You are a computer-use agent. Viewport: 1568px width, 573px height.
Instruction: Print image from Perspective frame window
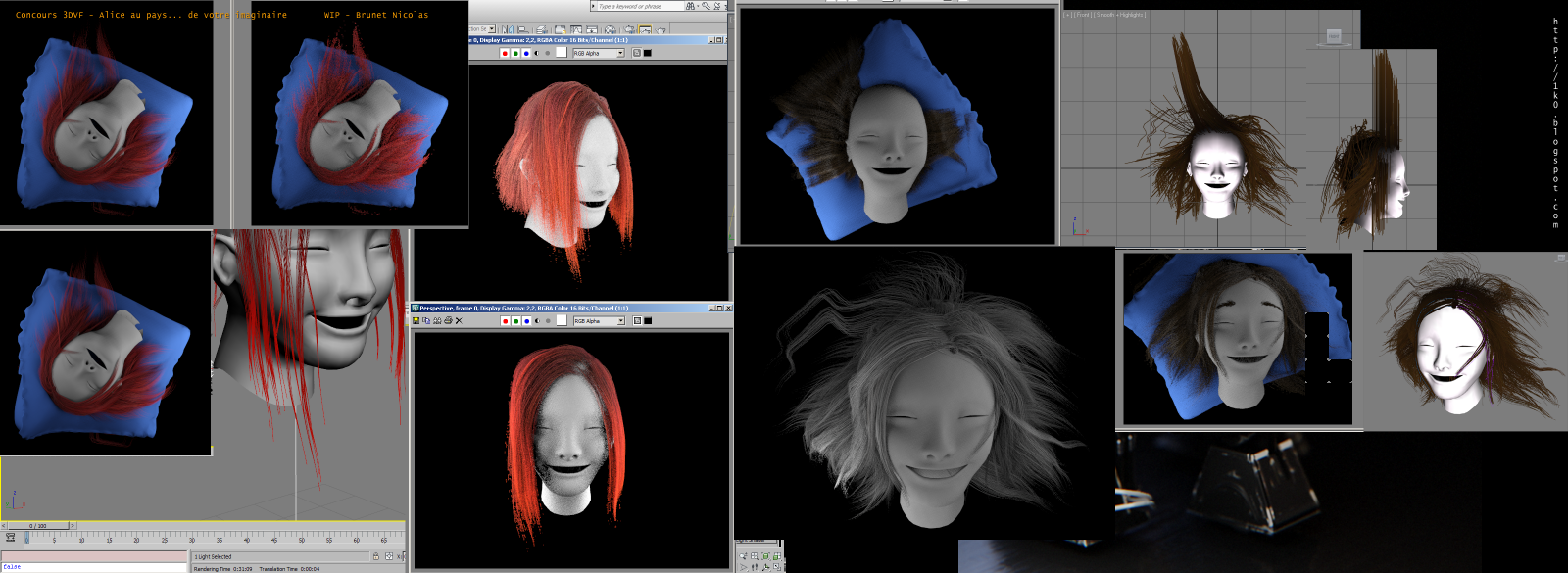[448, 320]
